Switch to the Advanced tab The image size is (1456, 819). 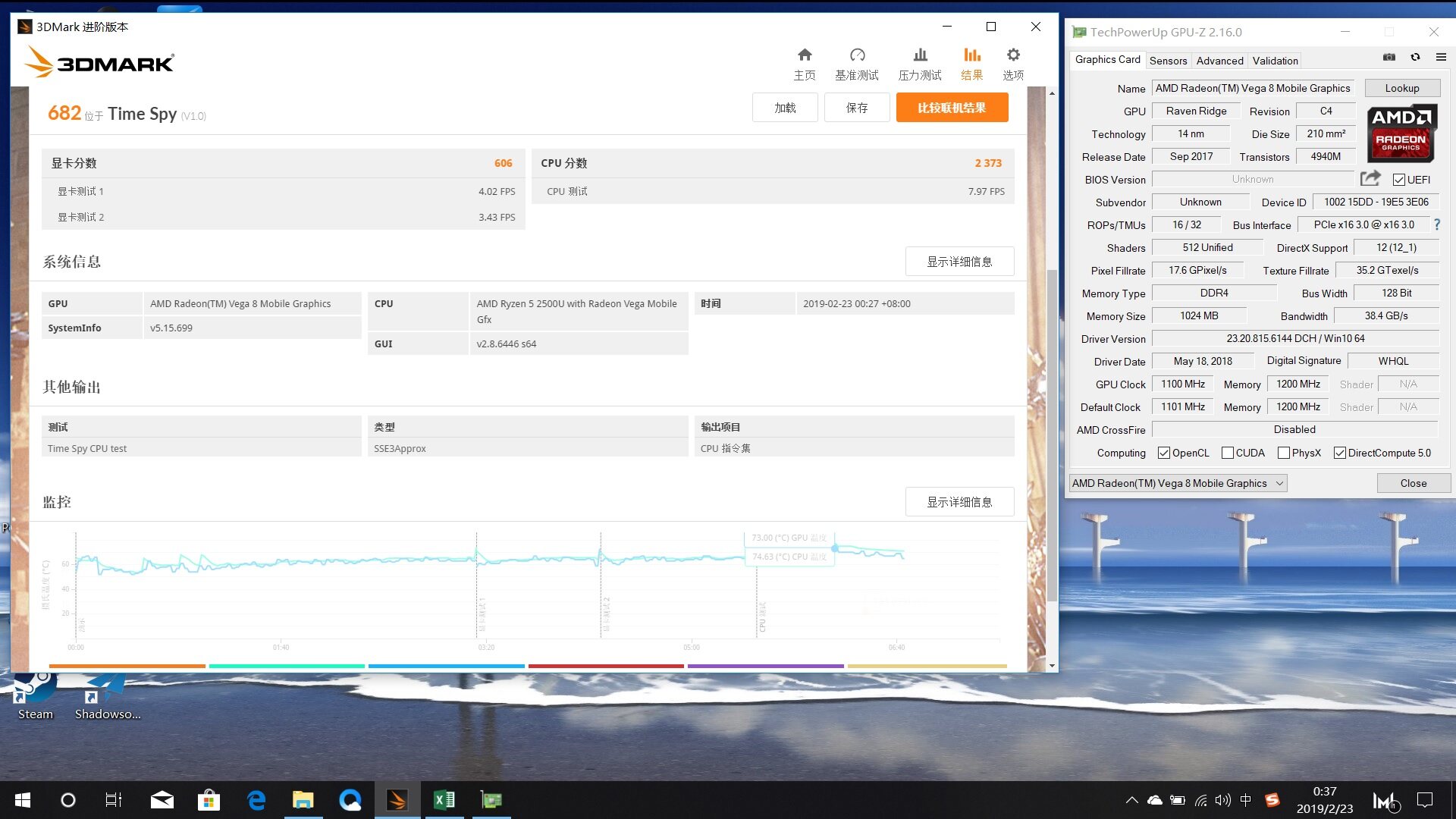point(1219,61)
